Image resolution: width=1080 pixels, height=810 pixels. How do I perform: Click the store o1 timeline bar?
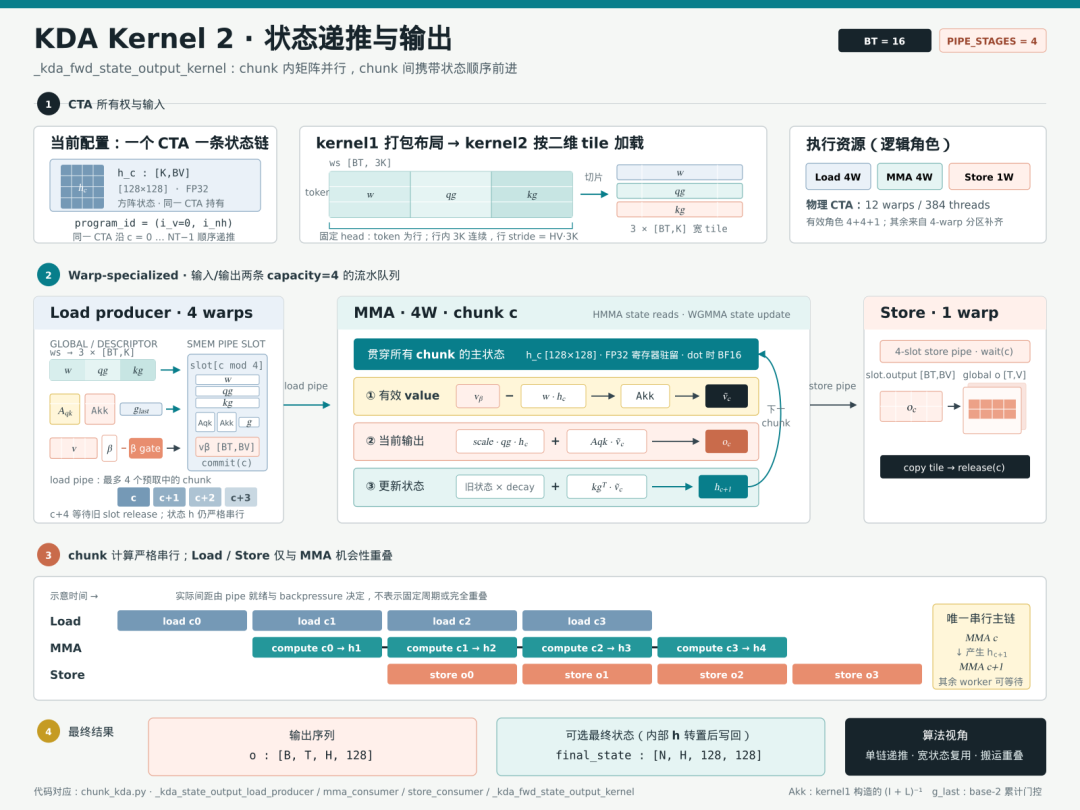[587, 674]
